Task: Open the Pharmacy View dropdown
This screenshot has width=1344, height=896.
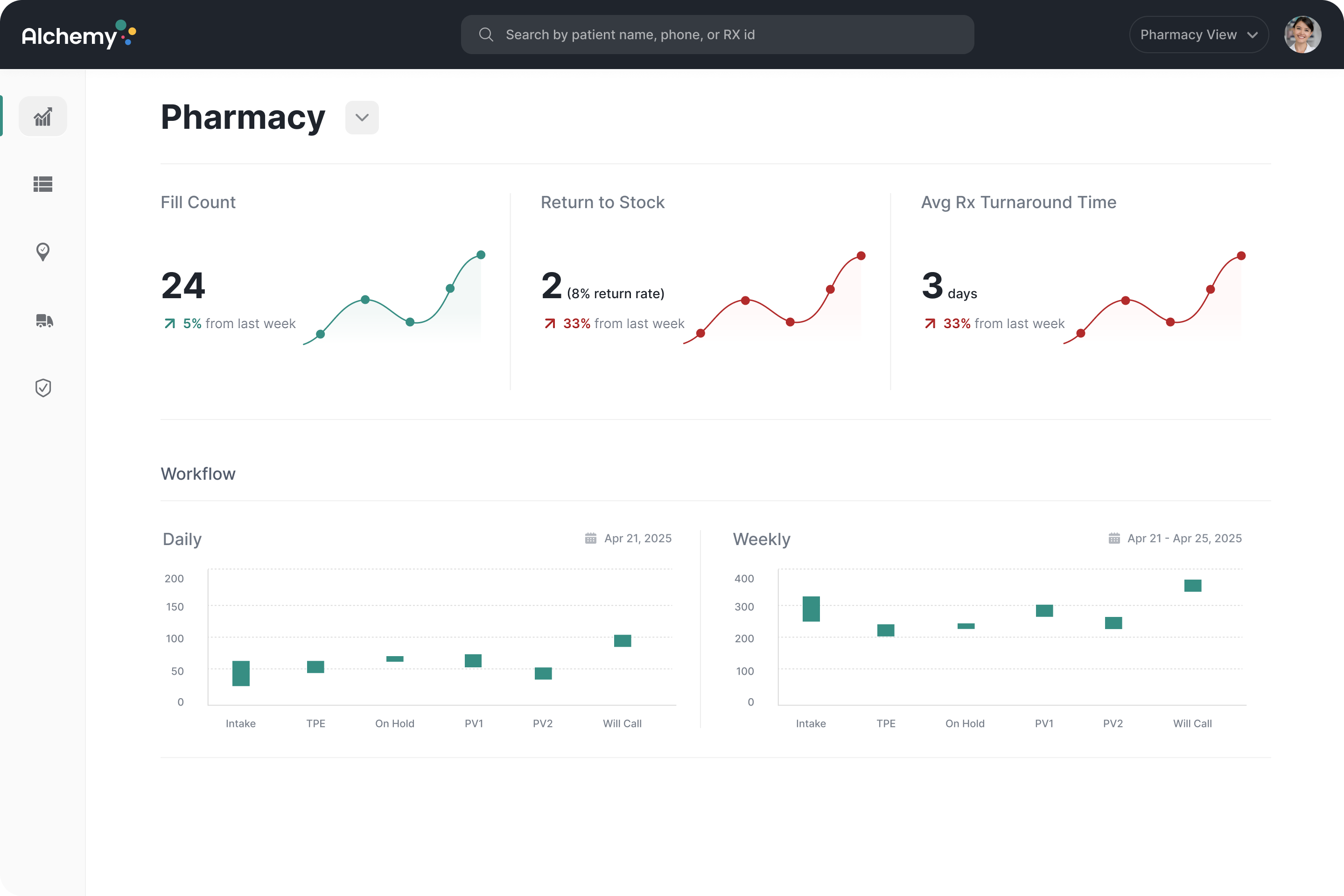Action: tap(1198, 35)
